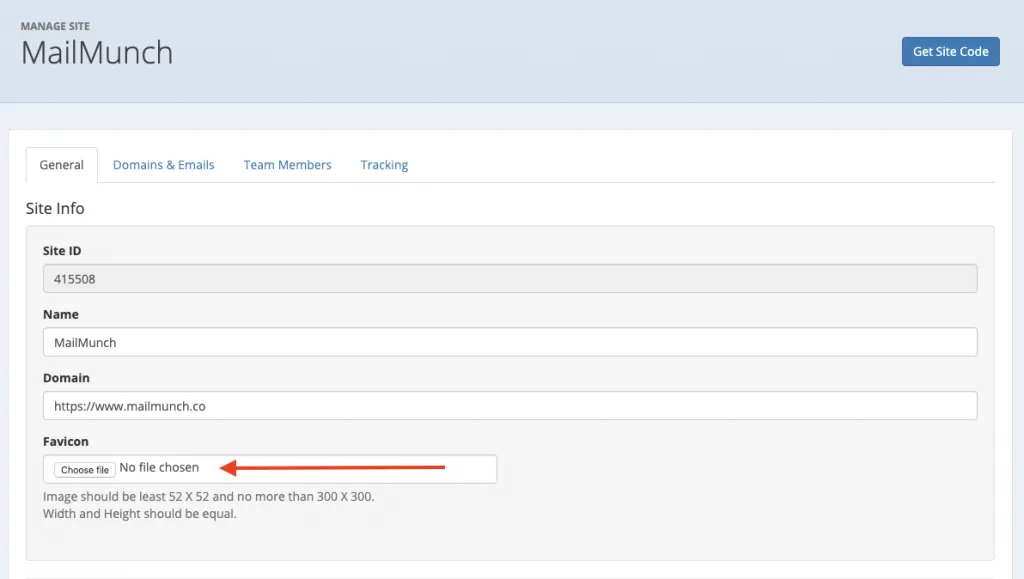The height and width of the screenshot is (579, 1024).
Task: Click the Site ID field showing 415508
Action: point(510,279)
